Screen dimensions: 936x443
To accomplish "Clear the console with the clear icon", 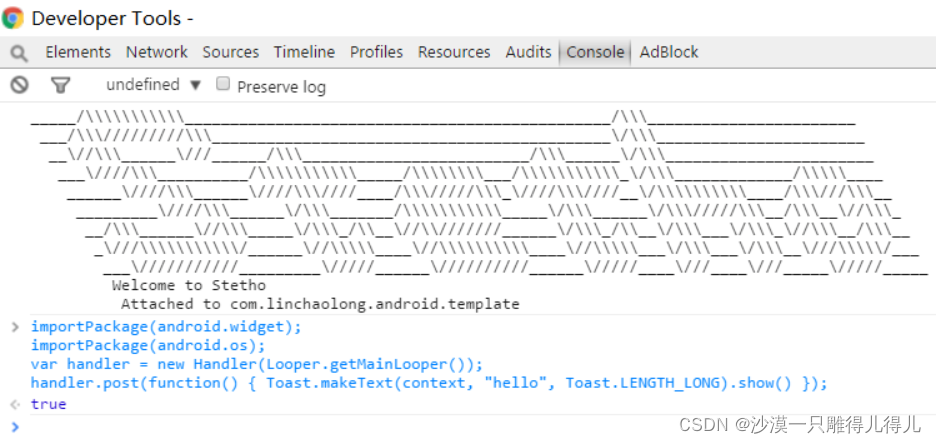I will coord(19,85).
